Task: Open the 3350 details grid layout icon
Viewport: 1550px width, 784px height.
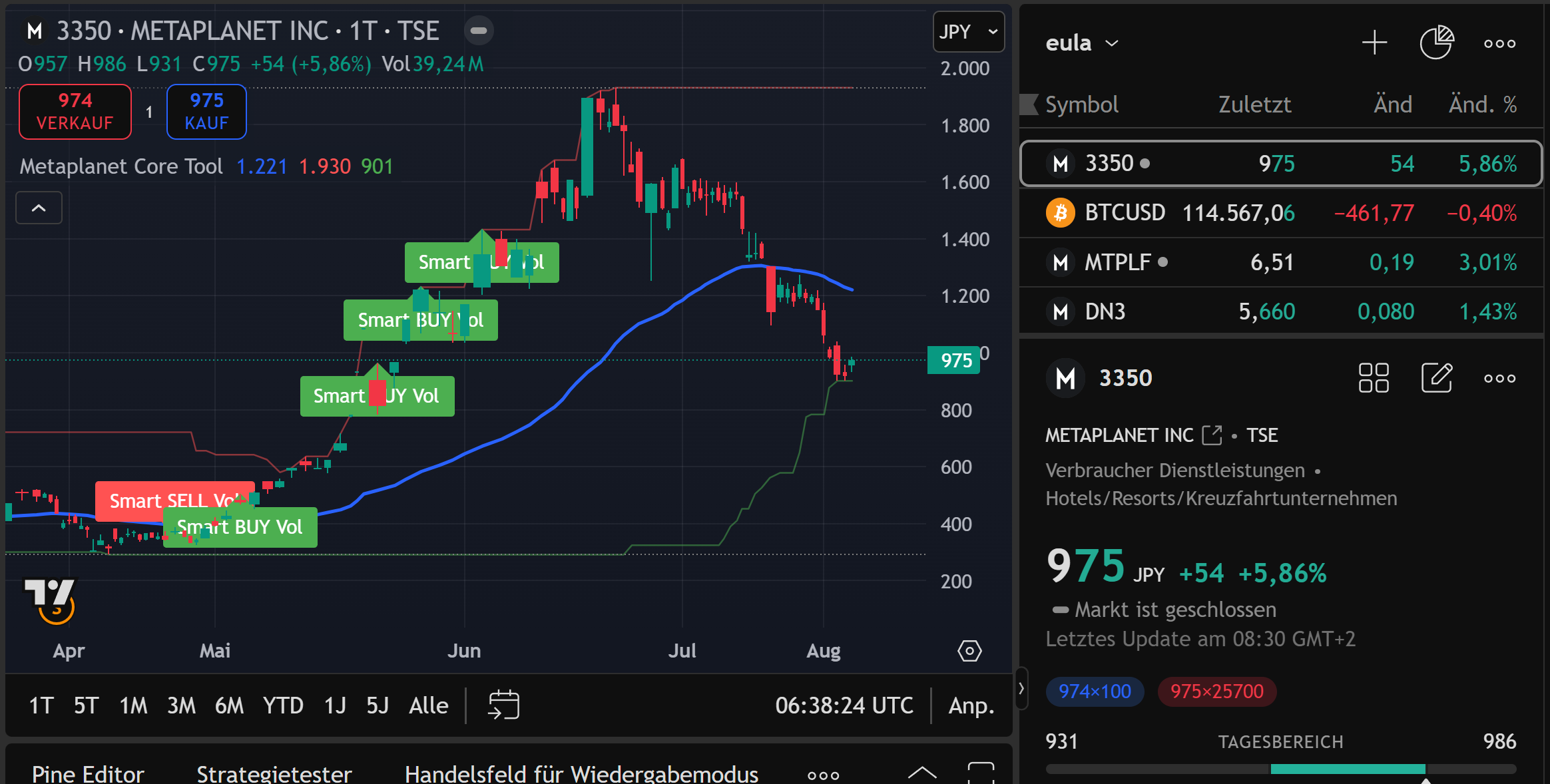Action: [x=1374, y=378]
